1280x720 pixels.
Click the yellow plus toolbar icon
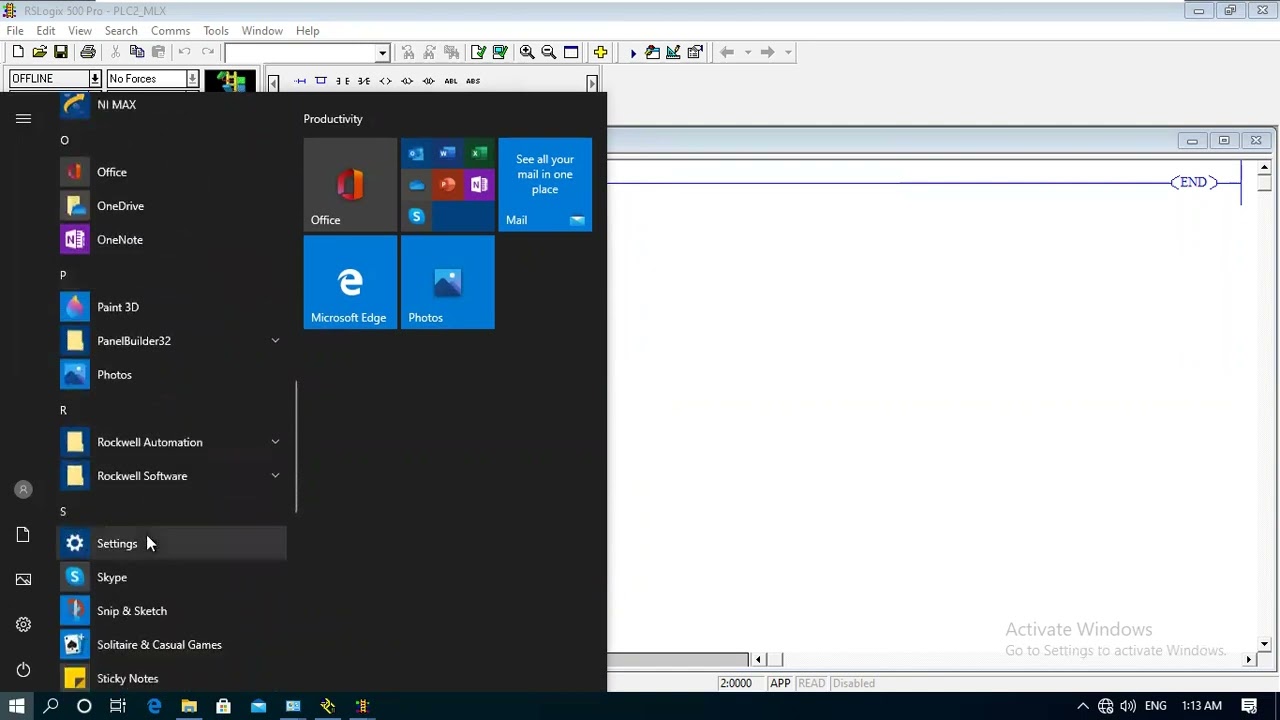point(600,52)
